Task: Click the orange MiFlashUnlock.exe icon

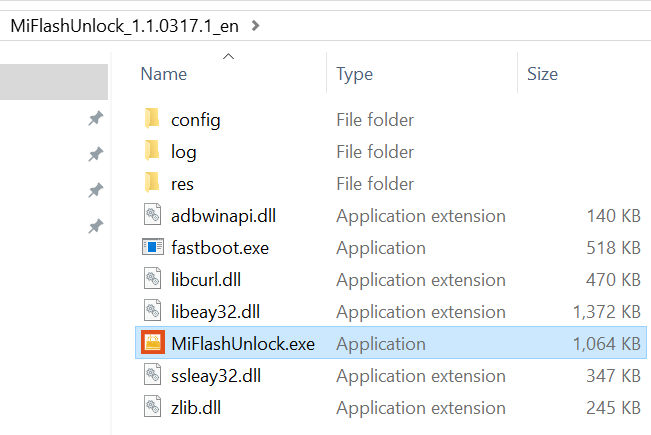Action: point(152,344)
